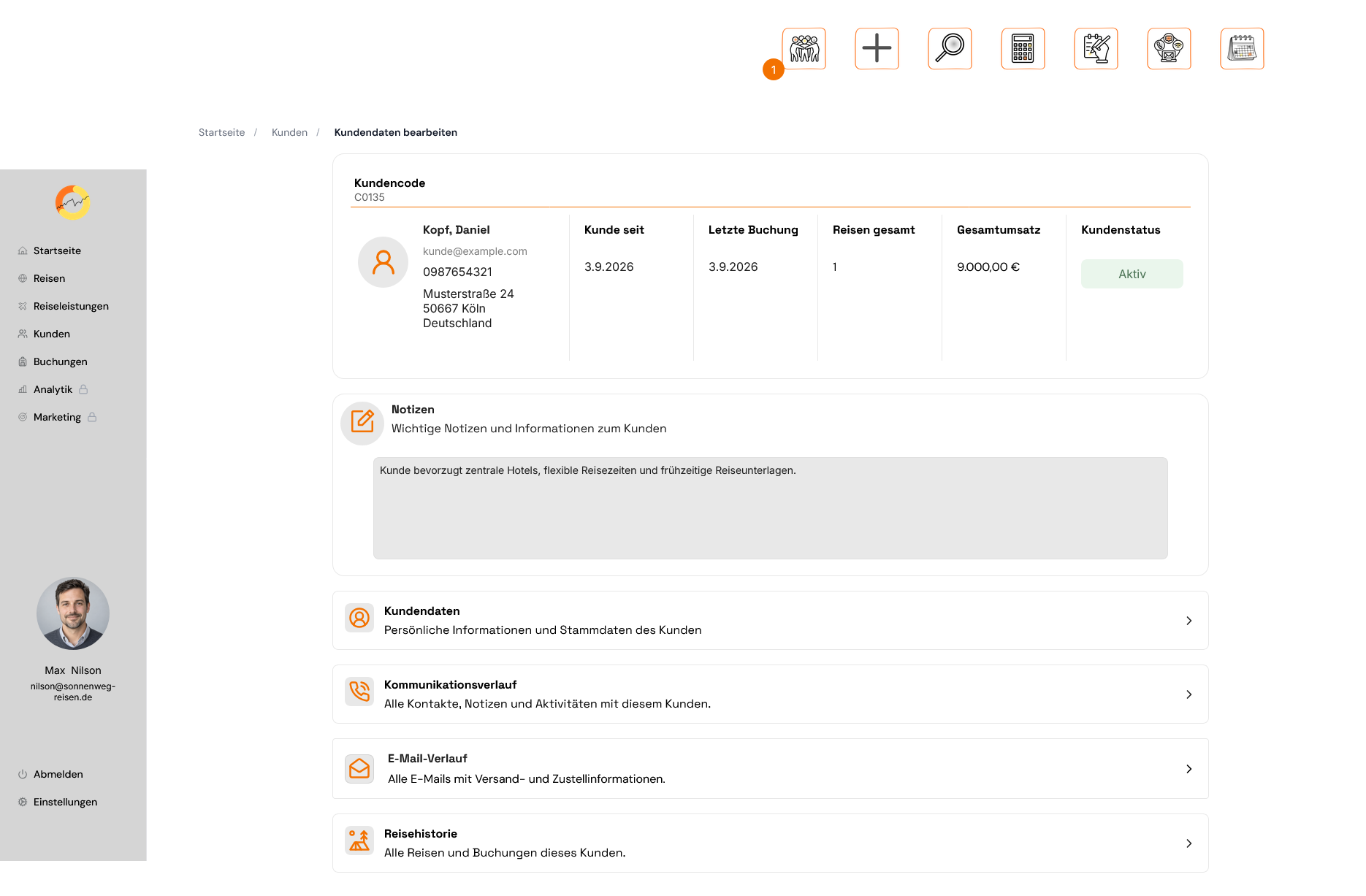Image resolution: width=1366 pixels, height=896 pixels.
Task: Click the customer code C0135
Action: pyautogui.click(x=370, y=197)
